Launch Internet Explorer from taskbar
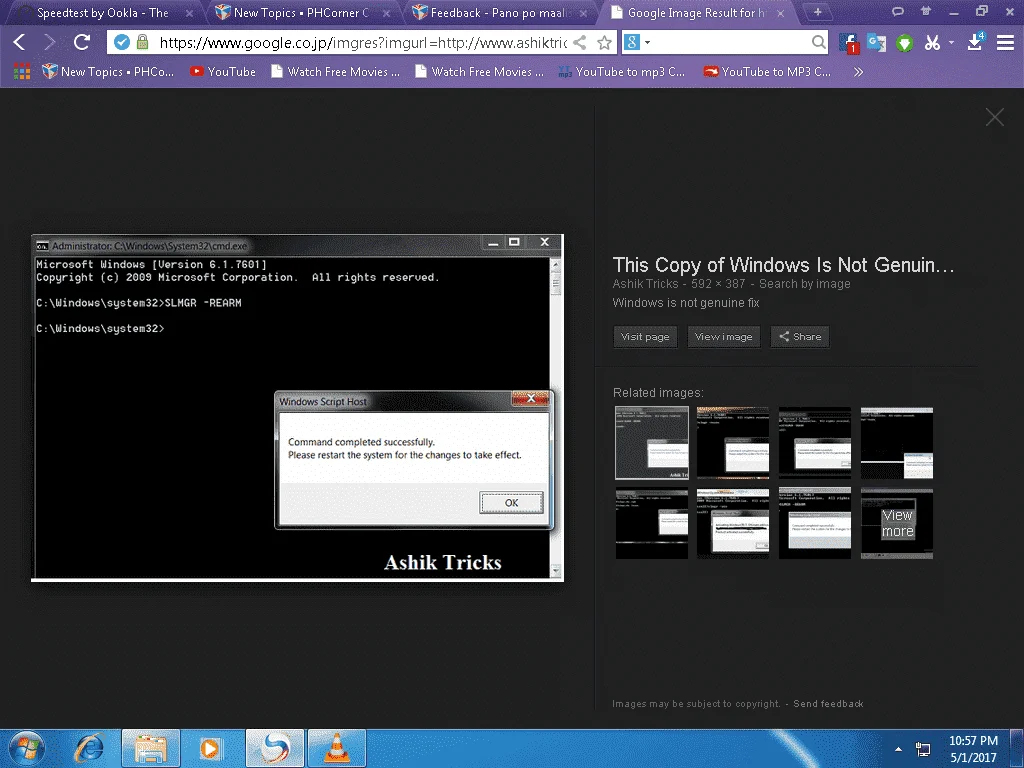 click(90, 748)
